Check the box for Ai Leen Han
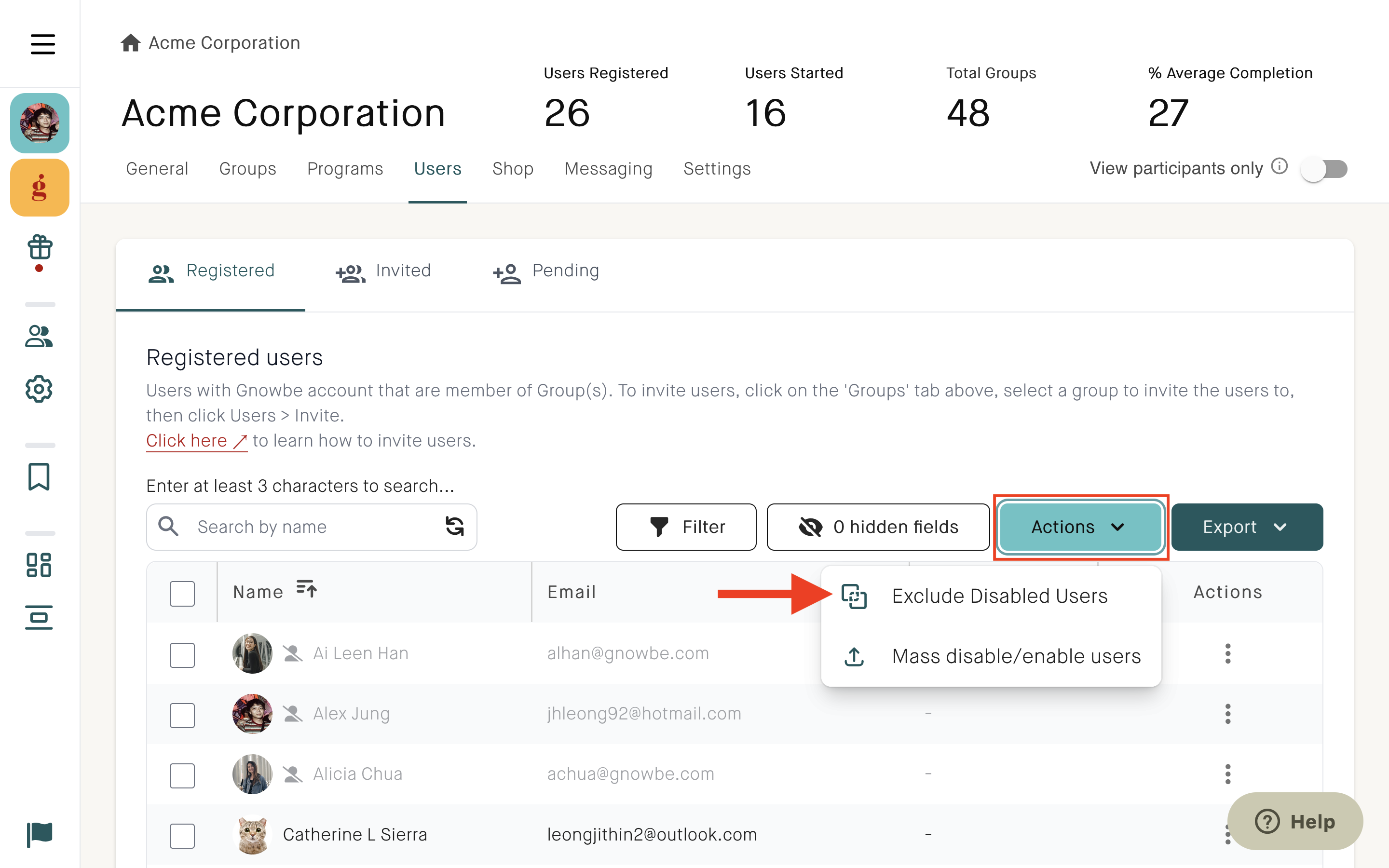 click(x=182, y=654)
